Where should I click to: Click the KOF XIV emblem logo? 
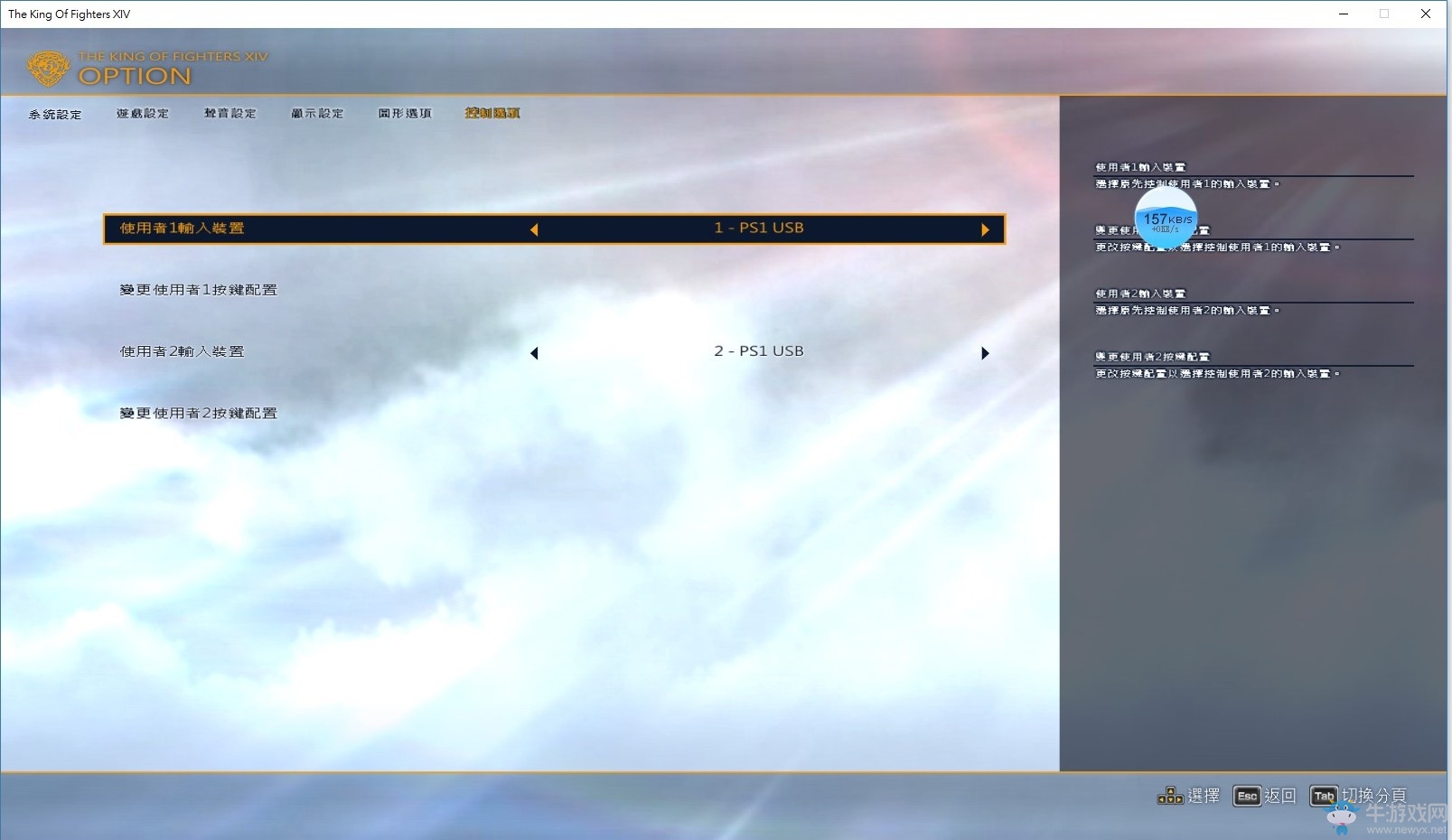[48, 69]
